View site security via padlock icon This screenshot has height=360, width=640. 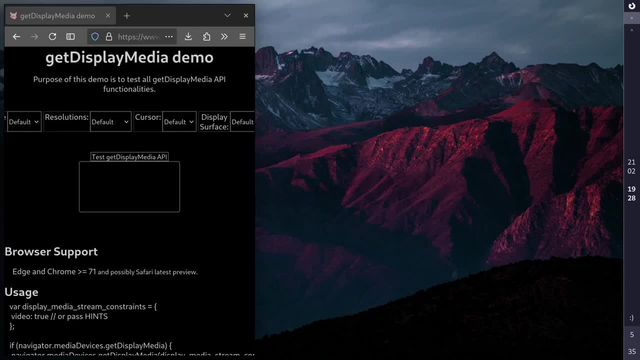tap(109, 37)
